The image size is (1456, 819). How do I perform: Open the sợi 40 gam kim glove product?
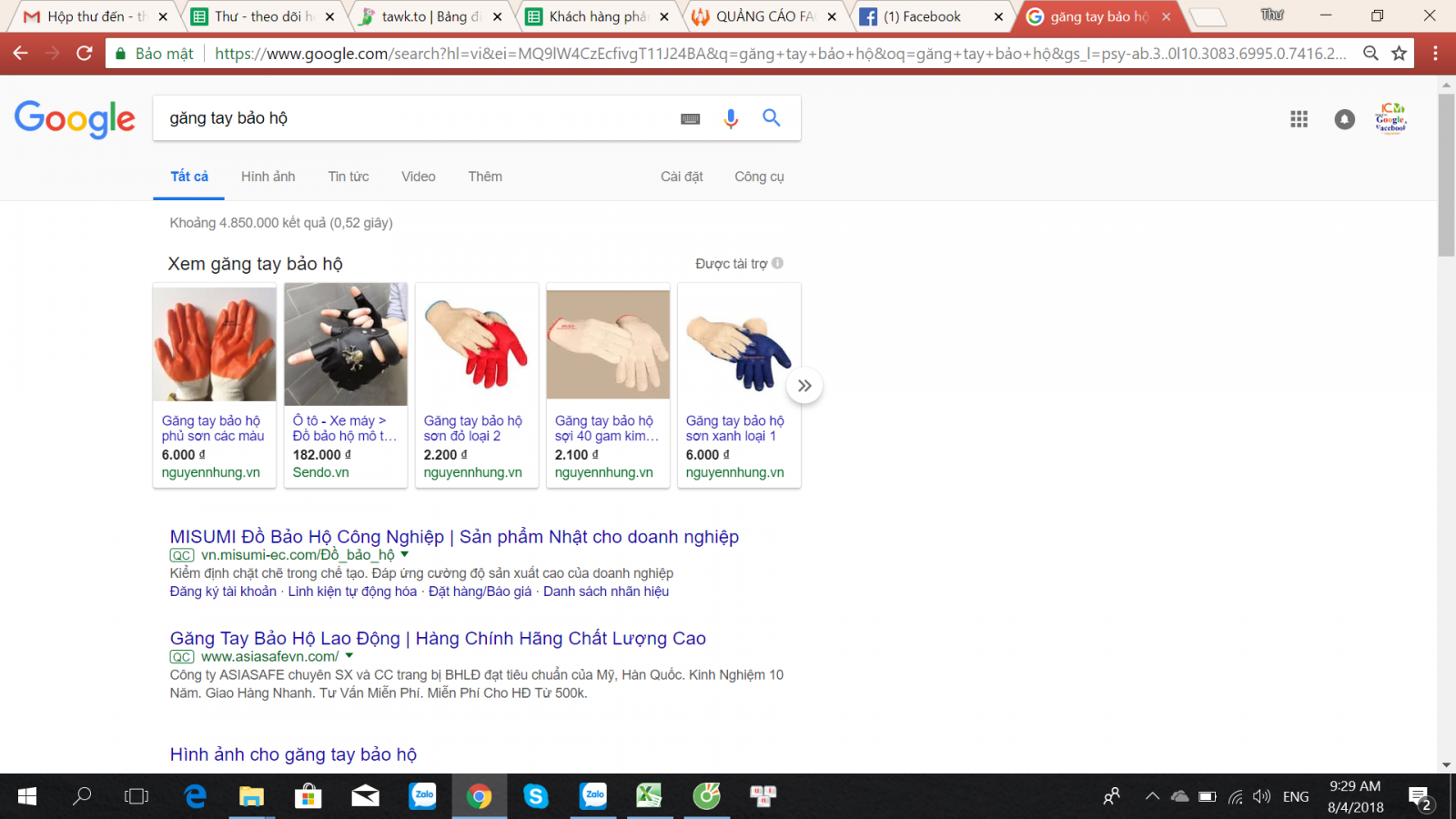pyautogui.click(x=607, y=386)
